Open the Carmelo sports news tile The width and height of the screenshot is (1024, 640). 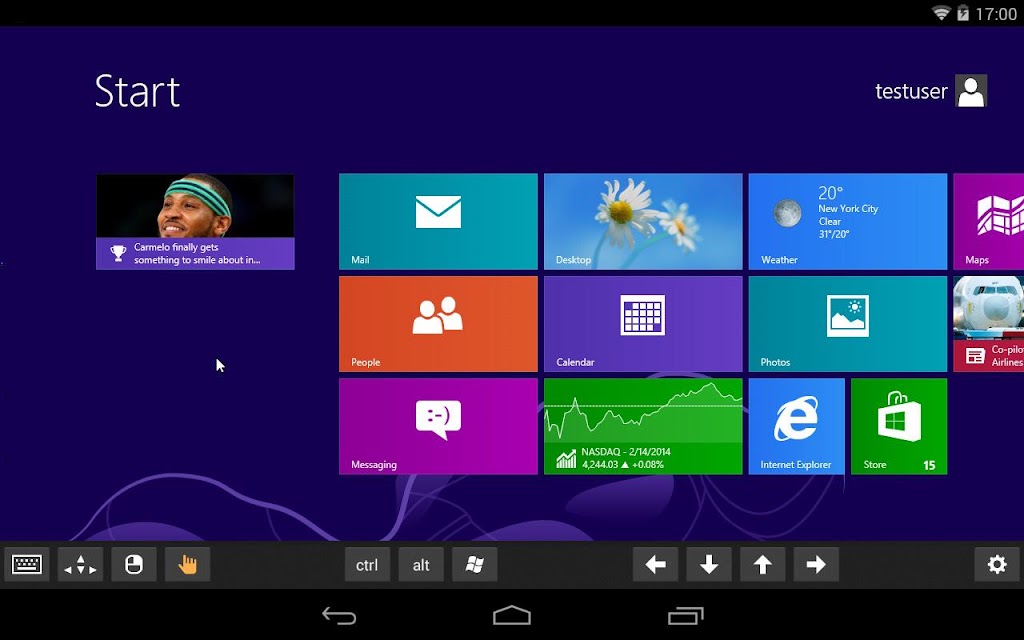tap(195, 221)
